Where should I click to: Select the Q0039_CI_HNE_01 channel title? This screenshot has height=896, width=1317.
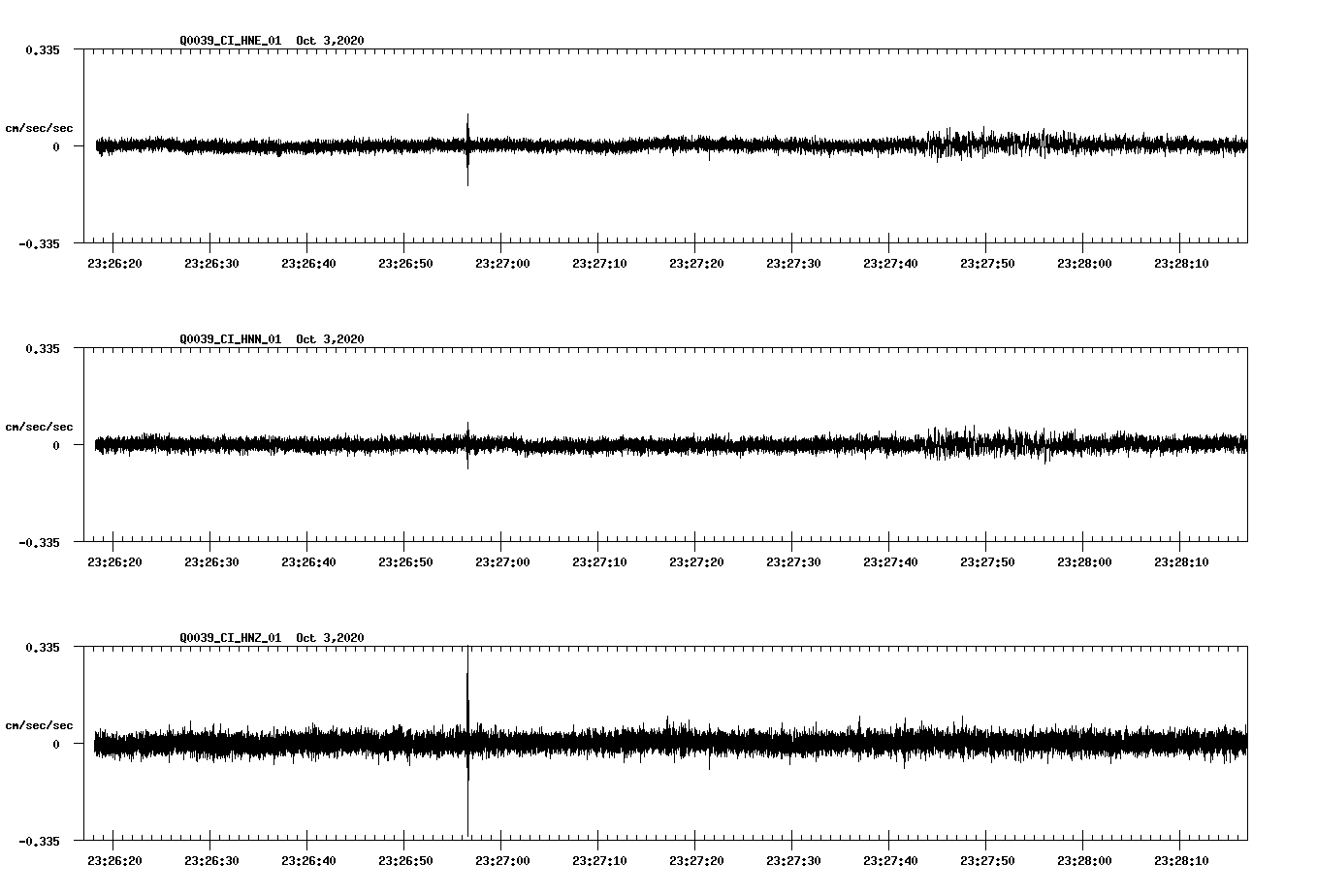(230, 41)
